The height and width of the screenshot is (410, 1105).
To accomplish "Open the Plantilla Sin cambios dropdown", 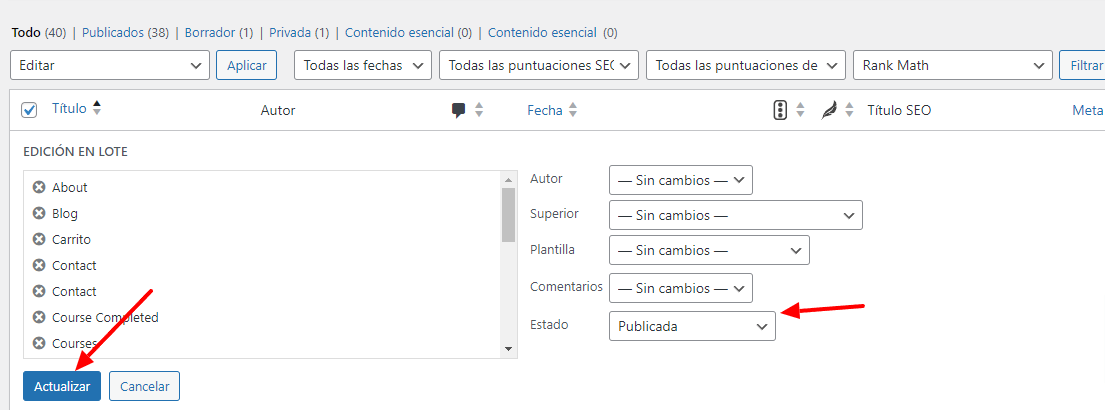I will point(709,250).
